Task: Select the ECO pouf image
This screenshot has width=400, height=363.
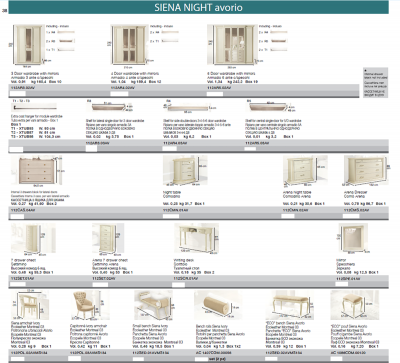Action: (354, 305)
